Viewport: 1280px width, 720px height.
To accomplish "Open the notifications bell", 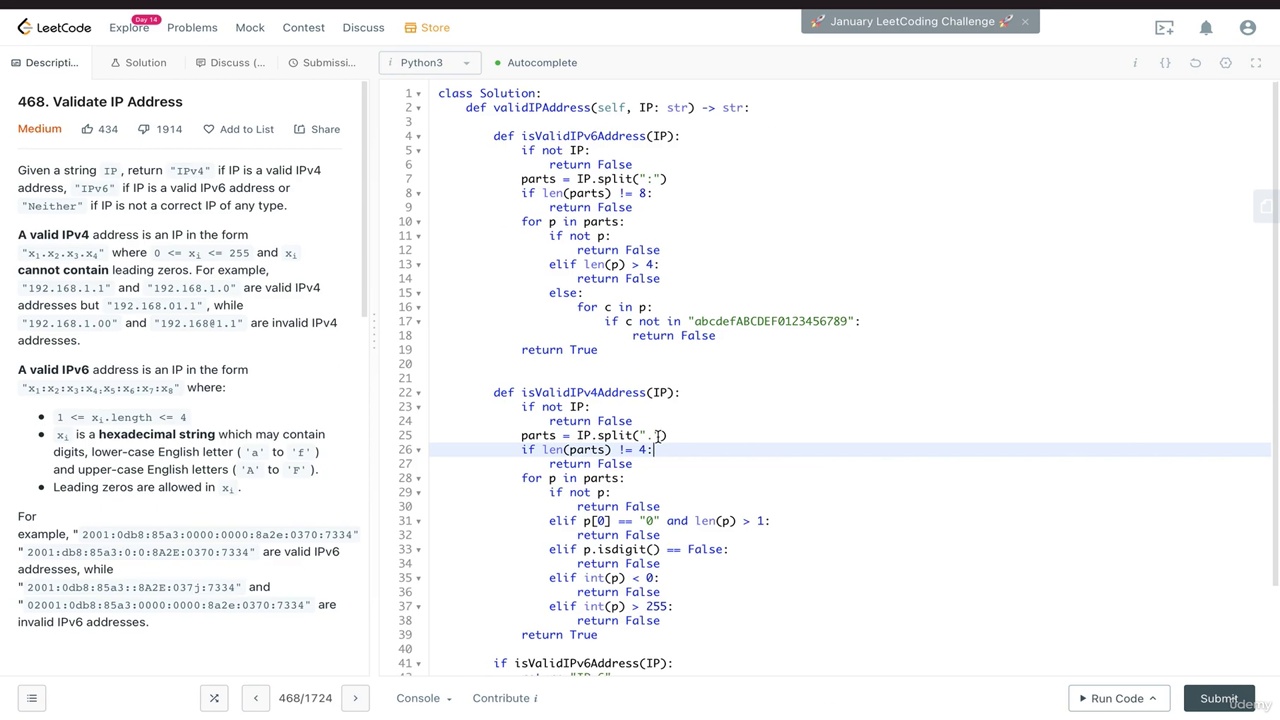I will 1206,28.
